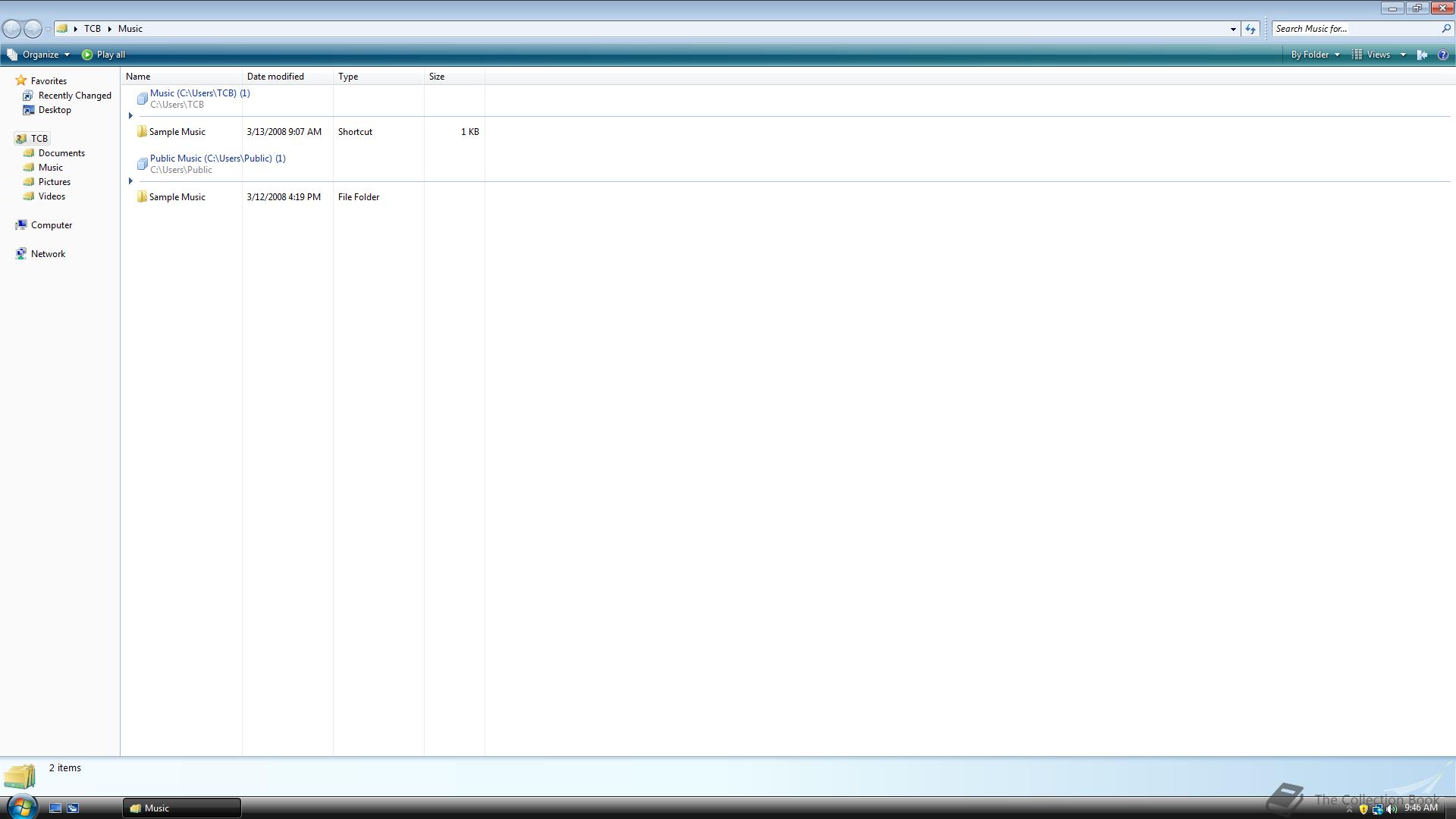Collapse the Public Music group arrow
The height and width of the screenshot is (819, 1456).
(130, 181)
